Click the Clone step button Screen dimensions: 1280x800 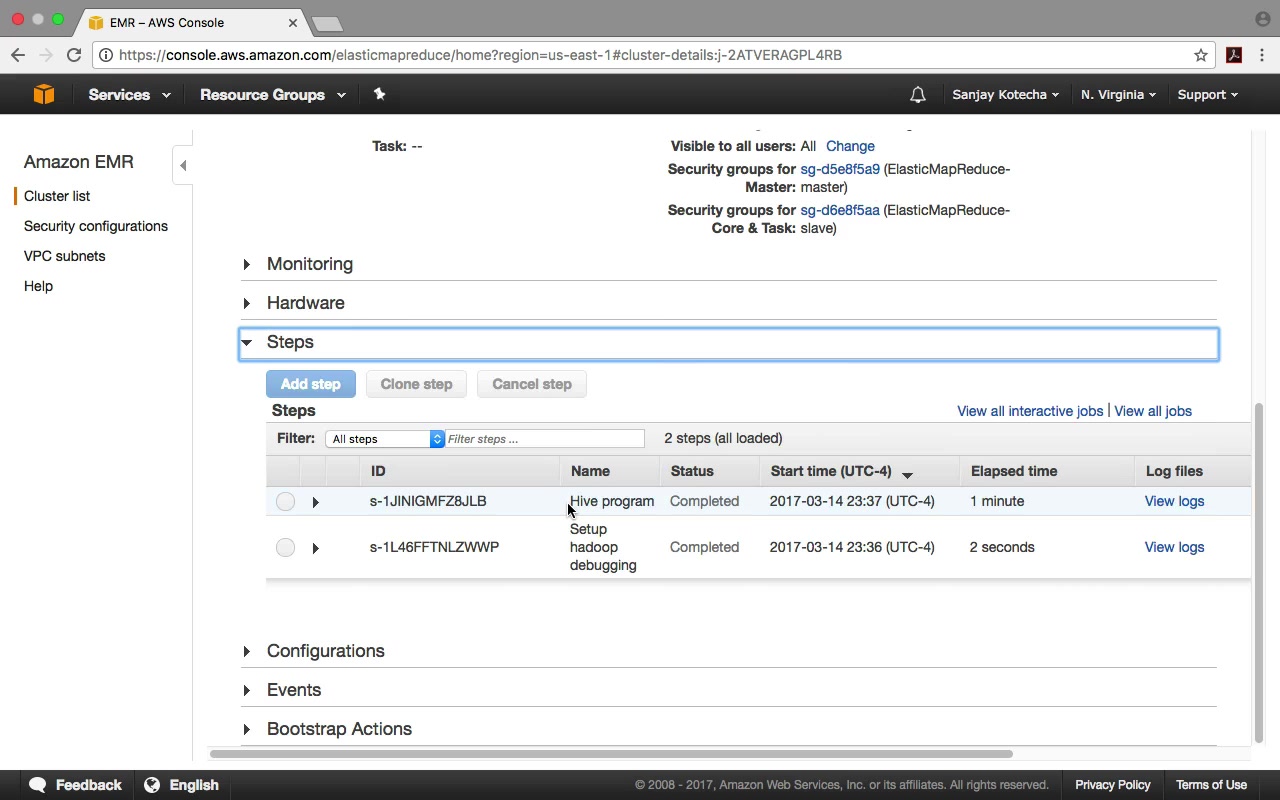pyautogui.click(x=416, y=384)
